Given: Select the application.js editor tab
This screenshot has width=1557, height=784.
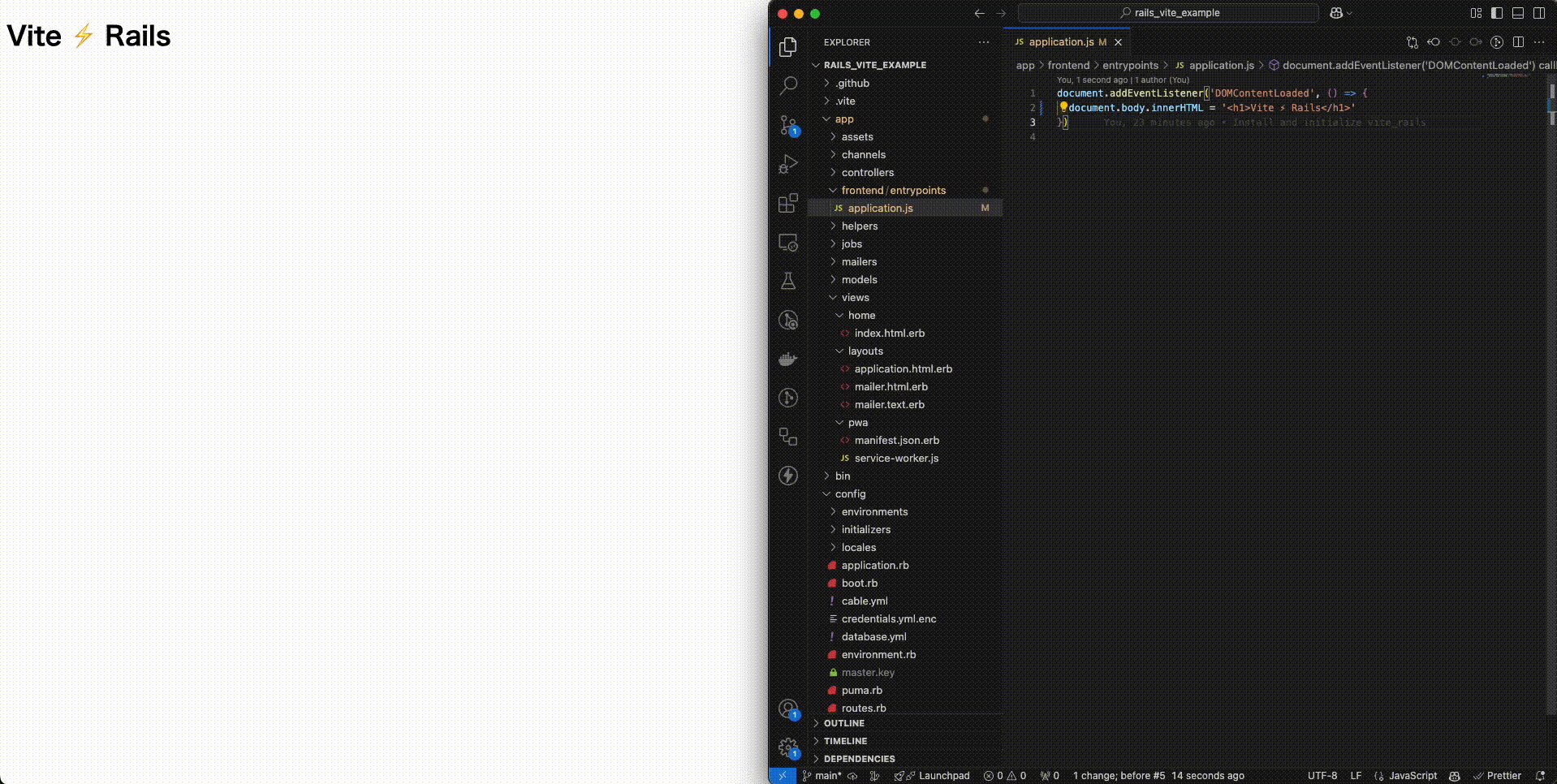Looking at the screenshot, I should [x=1067, y=42].
